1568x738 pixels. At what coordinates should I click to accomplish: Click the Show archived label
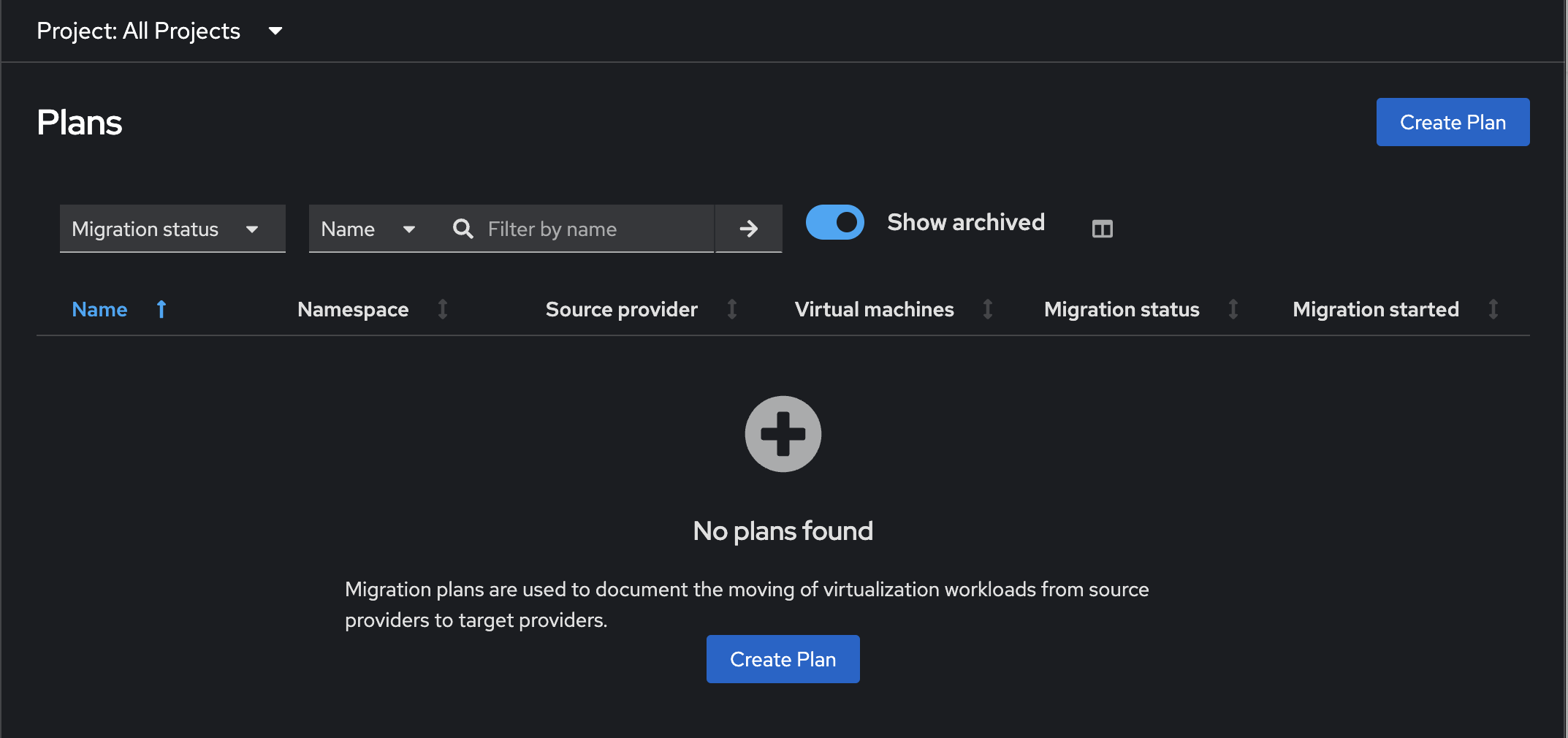coord(965,222)
